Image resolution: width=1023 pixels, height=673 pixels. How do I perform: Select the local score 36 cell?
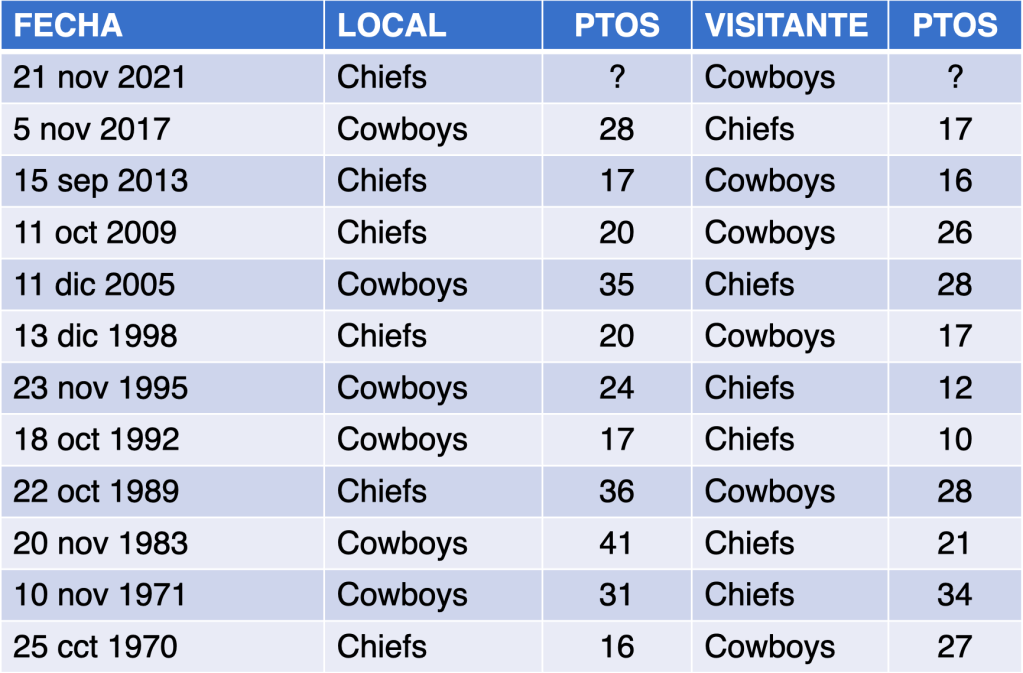pyautogui.click(x=617, y=492)
